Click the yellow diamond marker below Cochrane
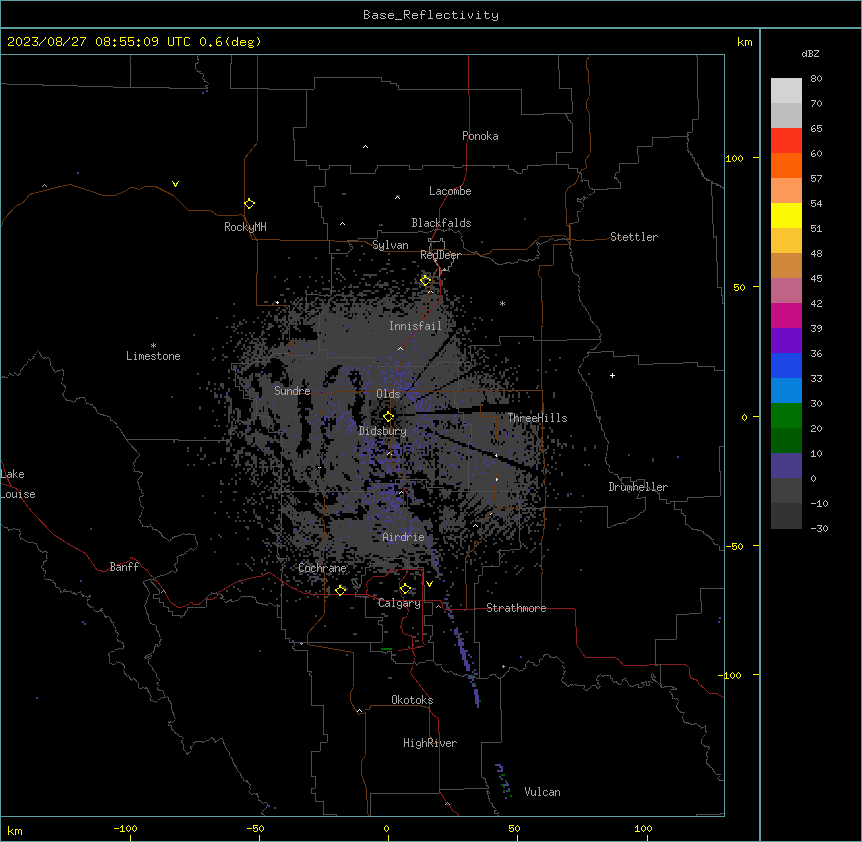The width and height of the screenshot is (862, 842). (340, 590)
